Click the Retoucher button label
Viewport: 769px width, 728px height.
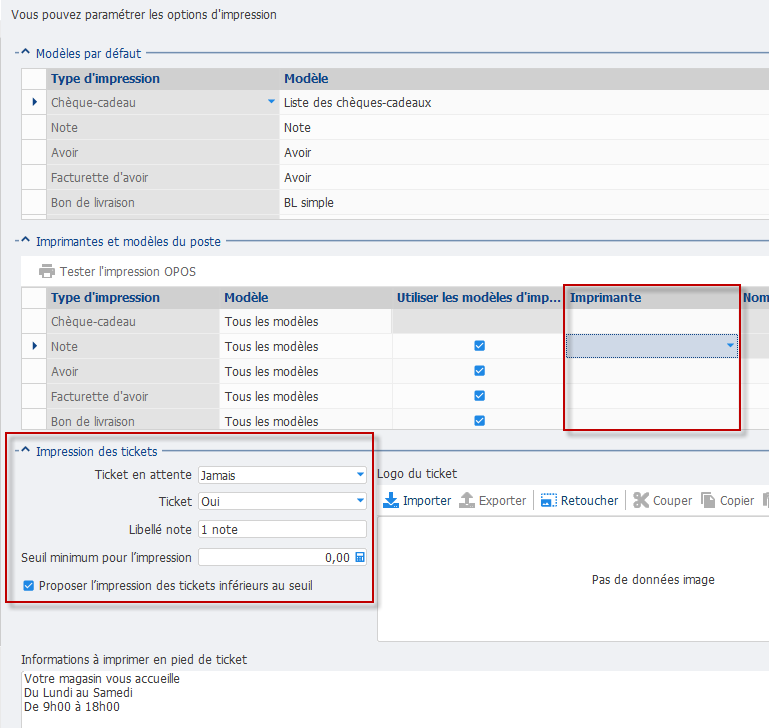[x=590, y=501]
